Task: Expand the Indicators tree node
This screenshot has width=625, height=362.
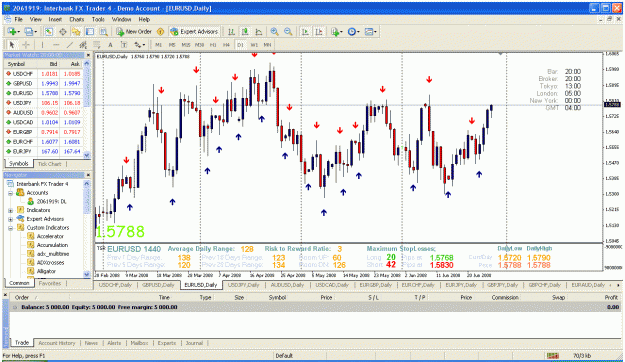Action: 11,210
